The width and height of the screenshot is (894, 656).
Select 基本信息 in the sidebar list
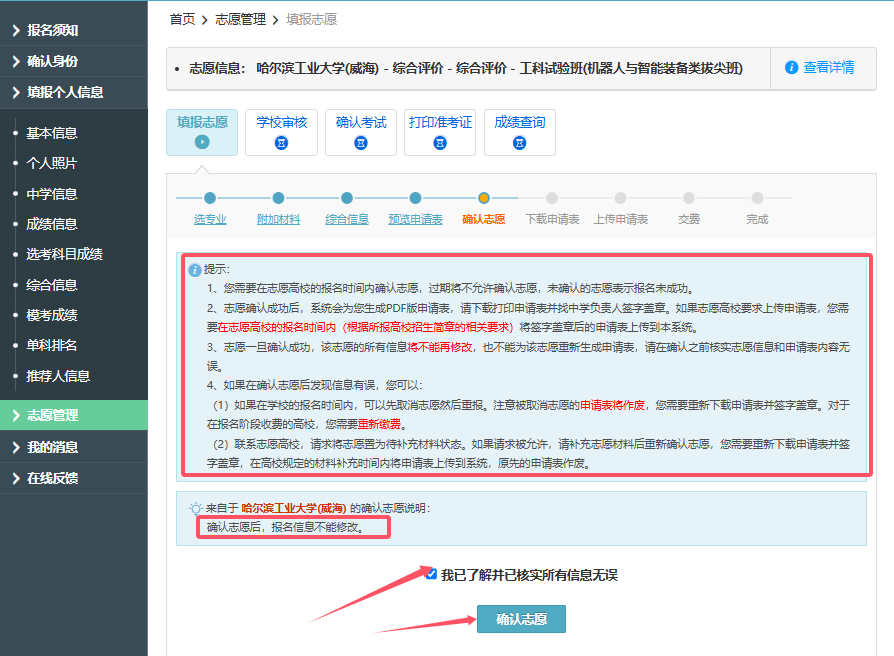[x=52, y=133]
